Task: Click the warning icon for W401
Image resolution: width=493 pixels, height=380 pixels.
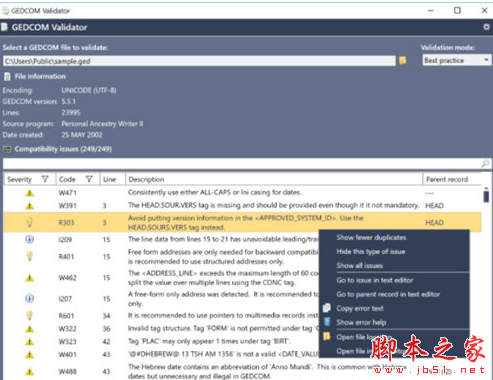Action: pyautogui.click(x=29, y=355)
